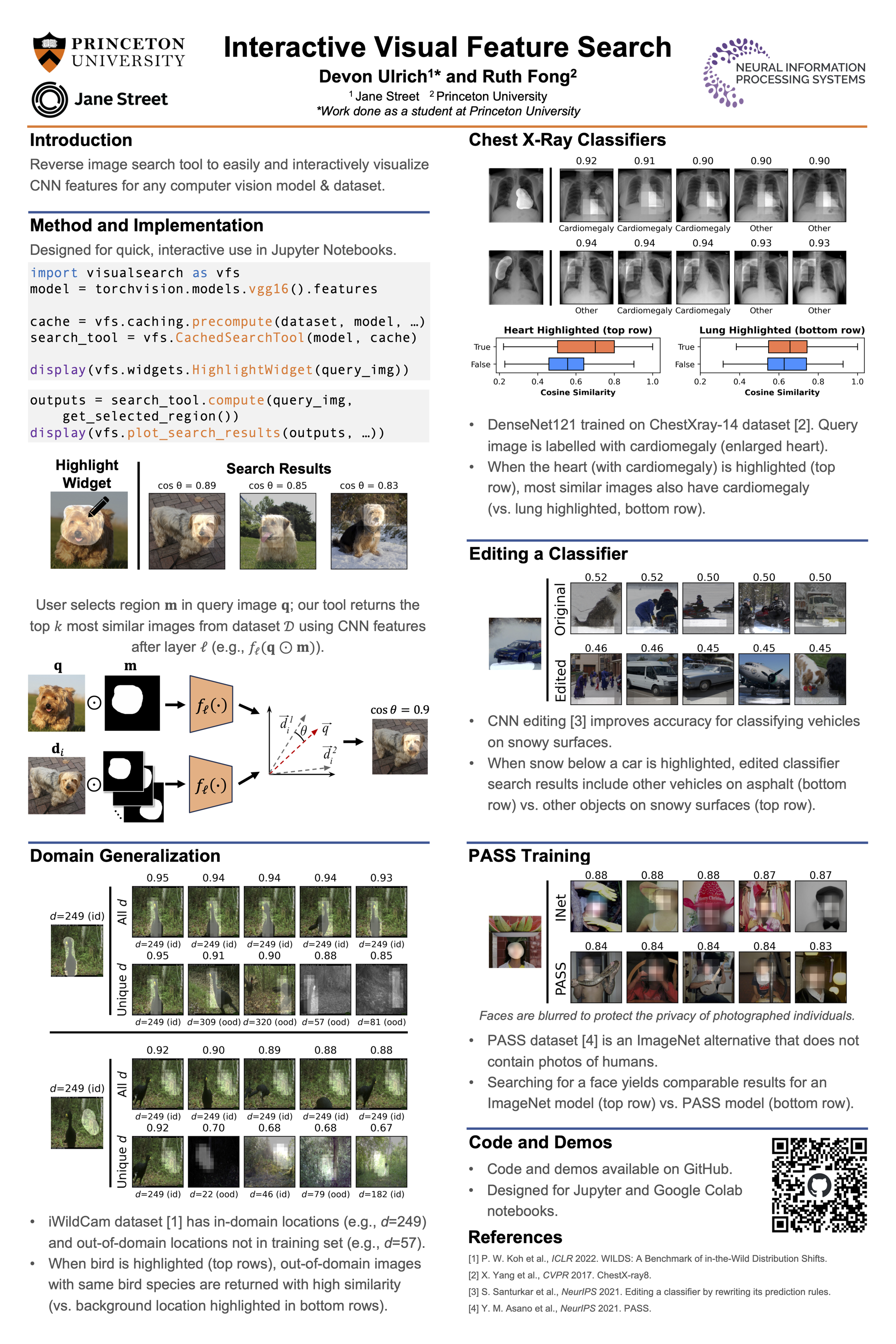
Task: Click the blue rally car query image
Action: pos(515,643)
